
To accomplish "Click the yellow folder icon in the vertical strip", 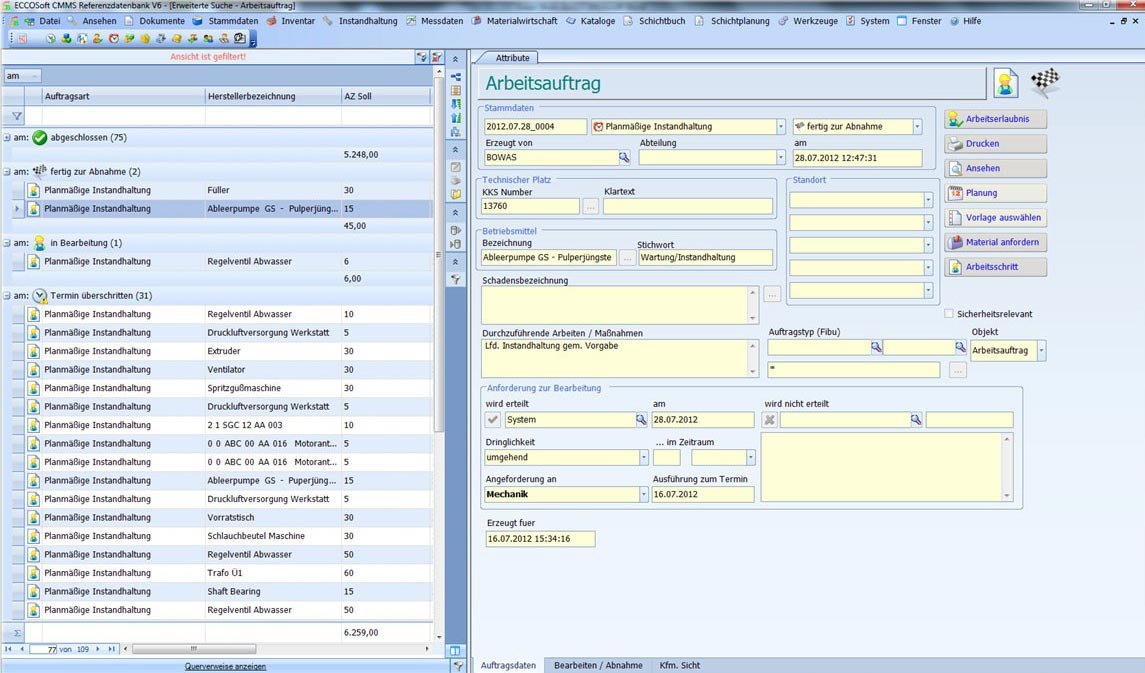I will click(x=456, y=195).
